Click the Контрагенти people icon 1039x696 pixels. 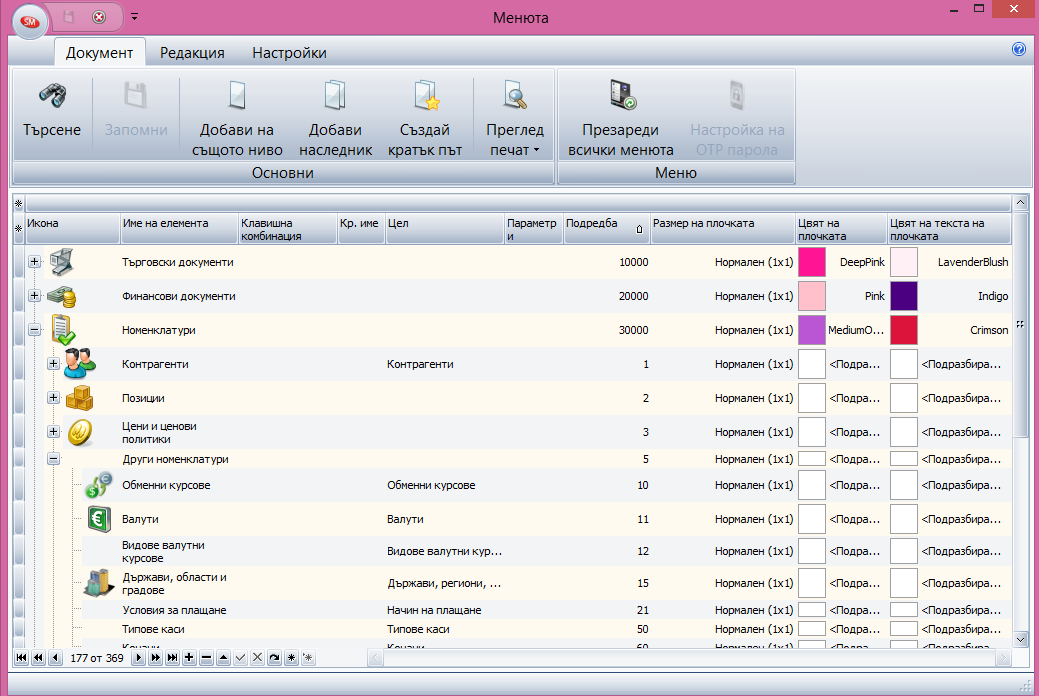coord(80,363)
